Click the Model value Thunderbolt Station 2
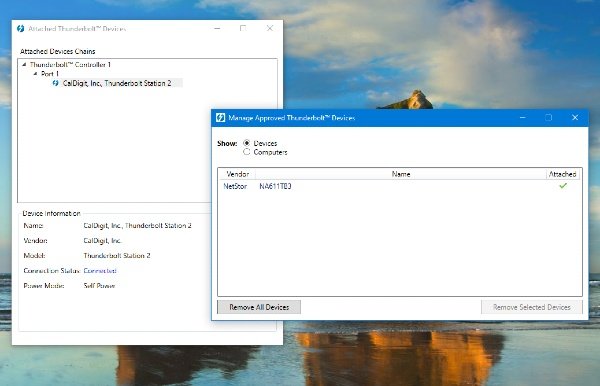Image resolution: width=600 pixels, height=386 pixels. tap(117, 256)
